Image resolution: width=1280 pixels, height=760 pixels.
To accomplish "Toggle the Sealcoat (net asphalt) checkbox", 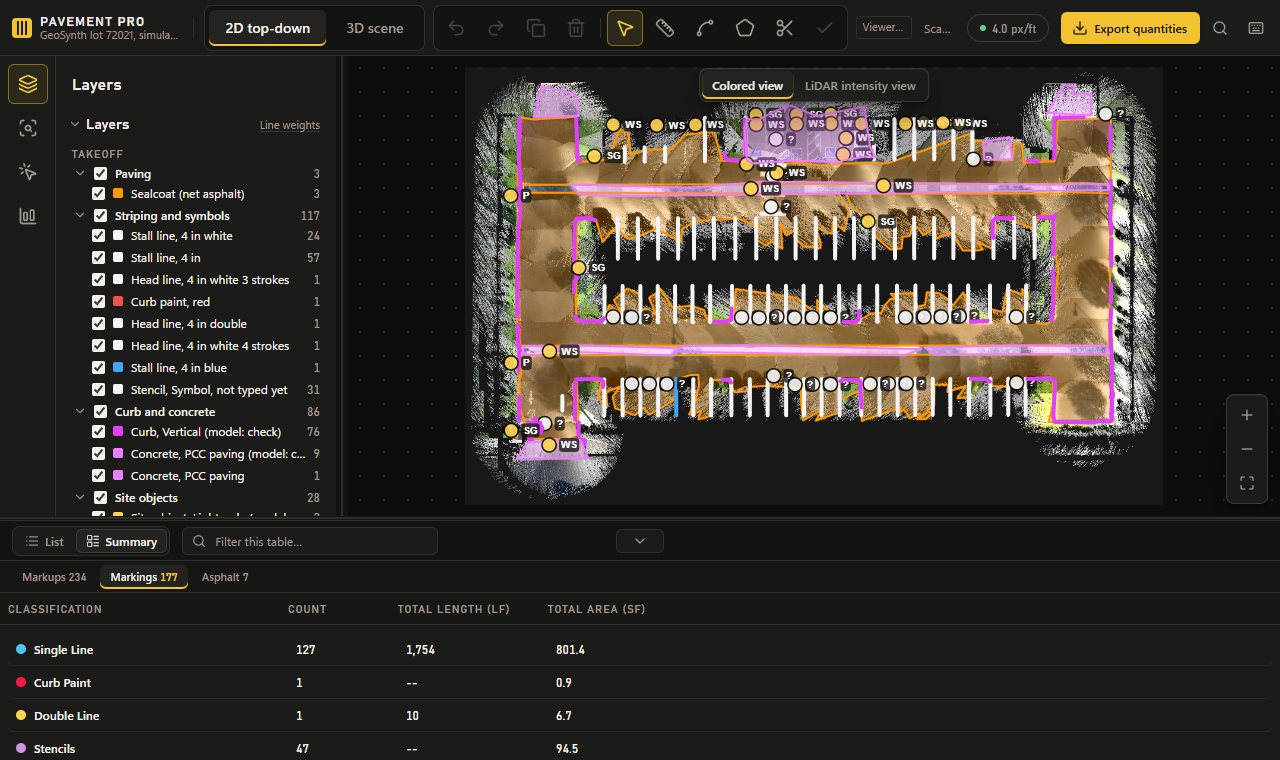I will click(x=98, y=194).
